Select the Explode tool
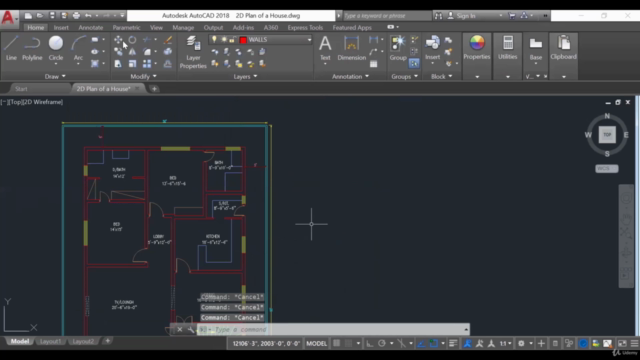 click(x=168, y=51)
